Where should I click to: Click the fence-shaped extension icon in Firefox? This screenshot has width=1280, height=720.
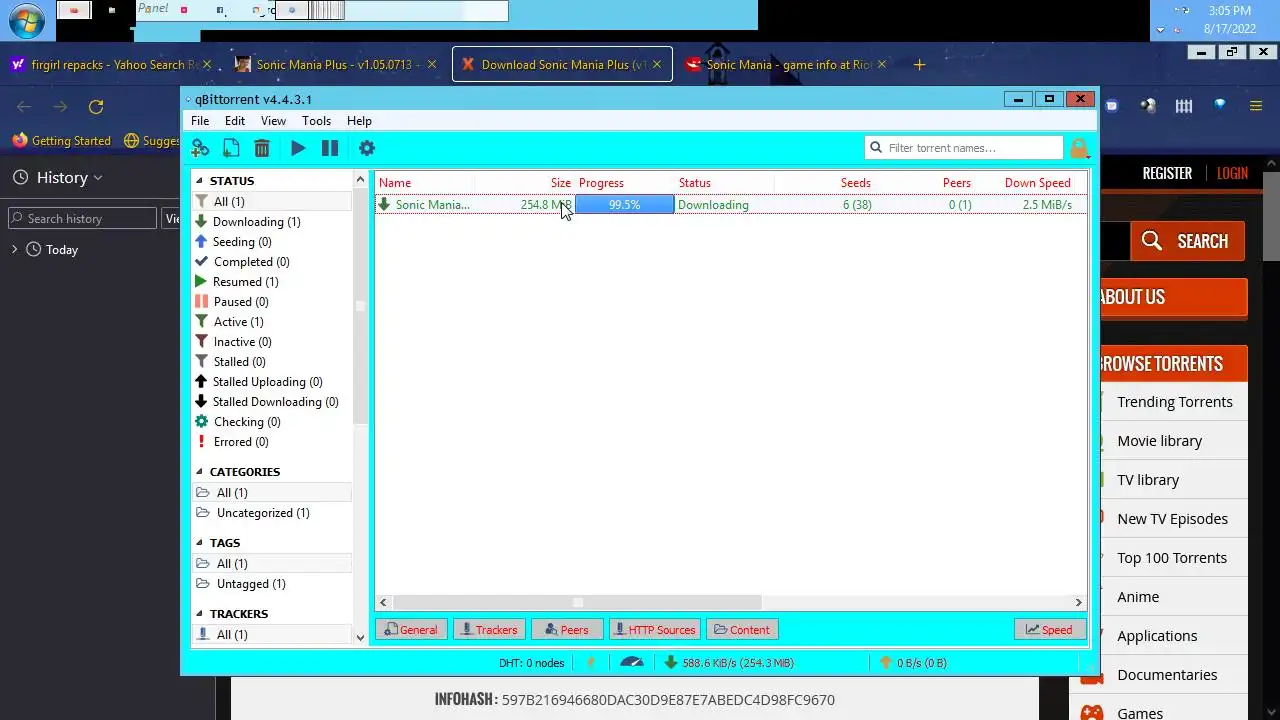[x=1184, y=106]
